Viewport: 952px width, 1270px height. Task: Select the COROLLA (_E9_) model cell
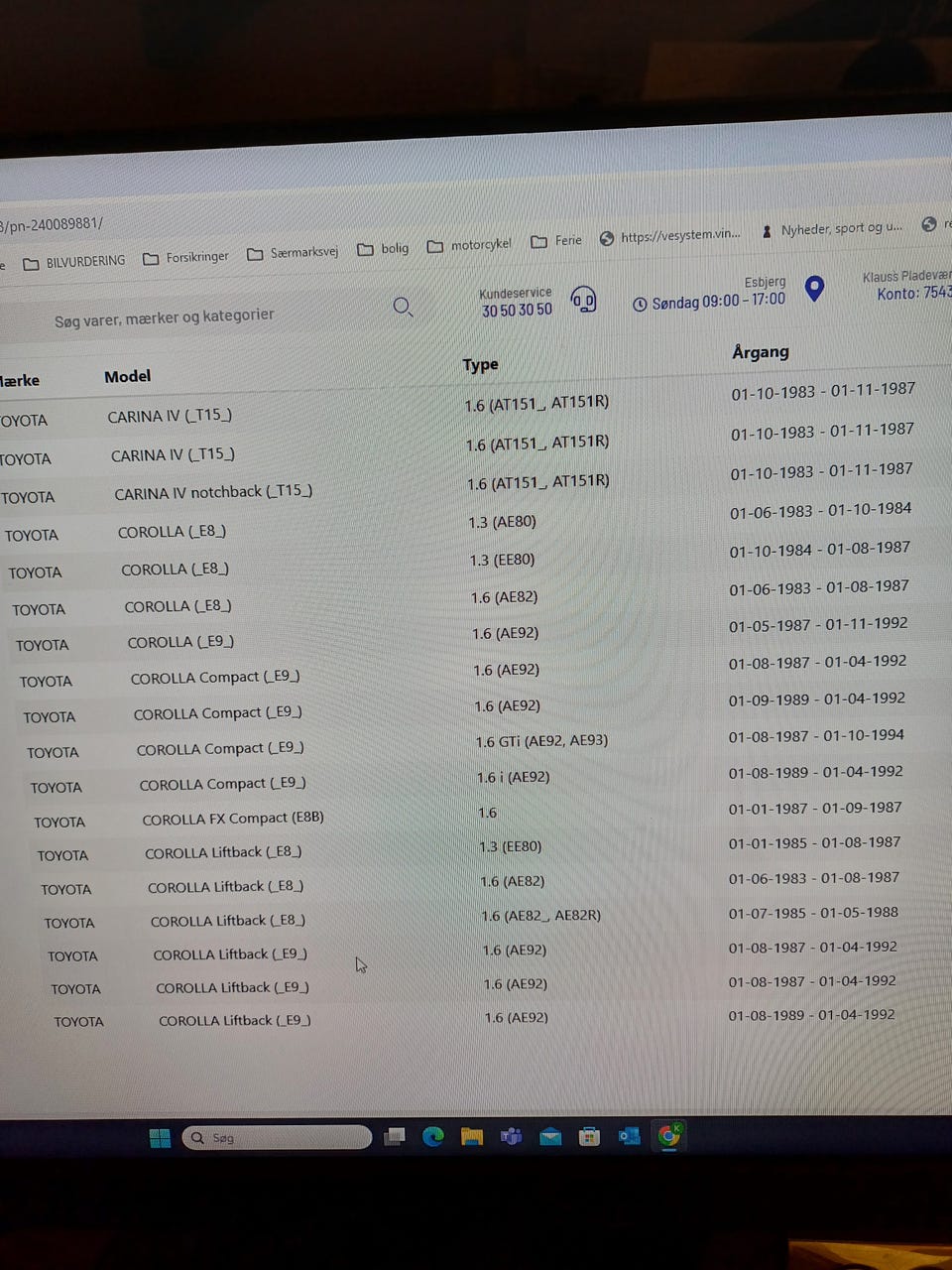coord(180,642)
